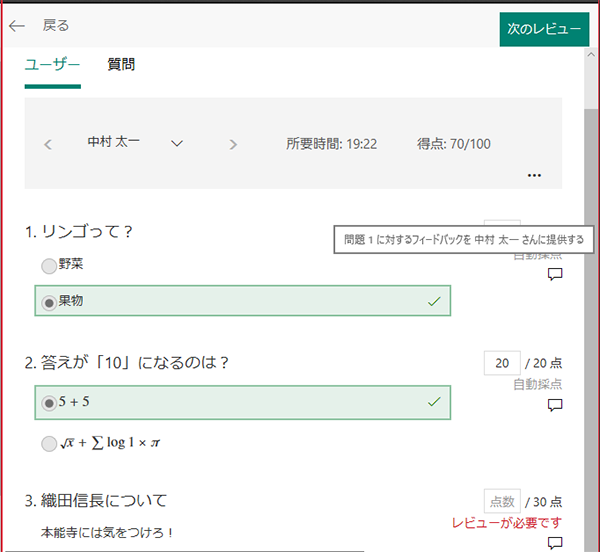600x552 pixels.
Task: Click the answer text 本能寺には気をつけろ！
Action: pos(107,532)
